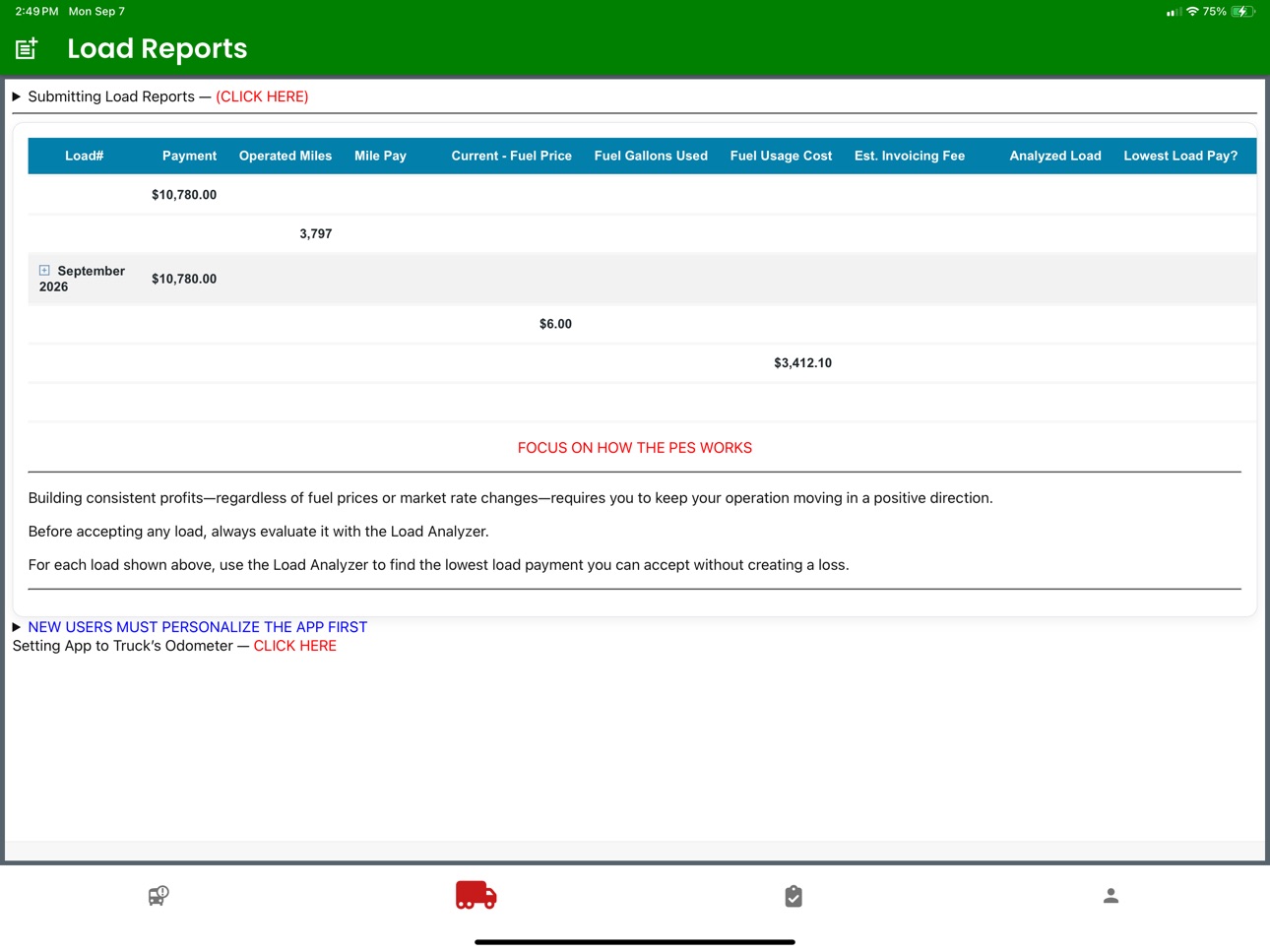This screenshot has height=952, width=1270.
Task: Select the red truck tab icon
Action: [x=476, y=895]
